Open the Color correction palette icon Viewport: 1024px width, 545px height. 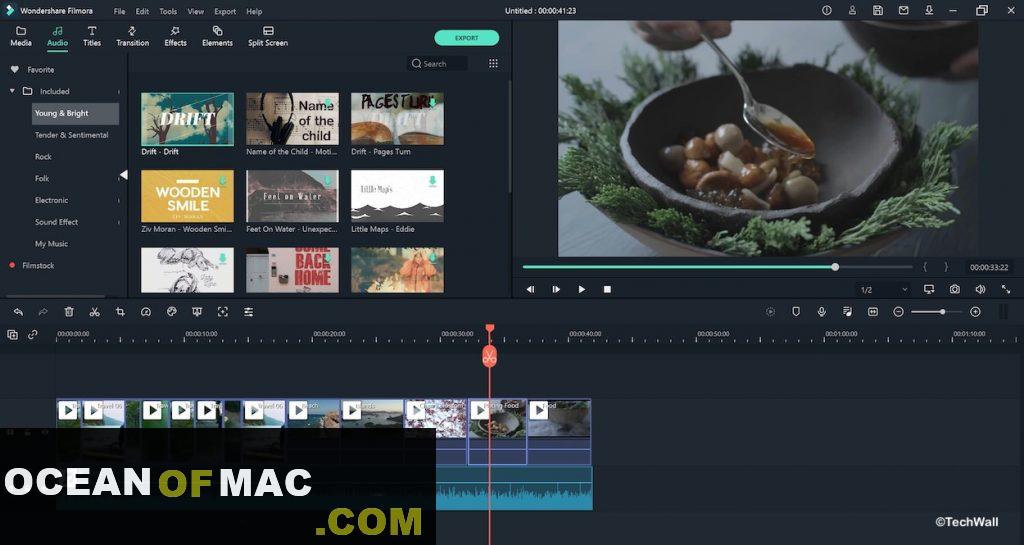tap(172, 312)
